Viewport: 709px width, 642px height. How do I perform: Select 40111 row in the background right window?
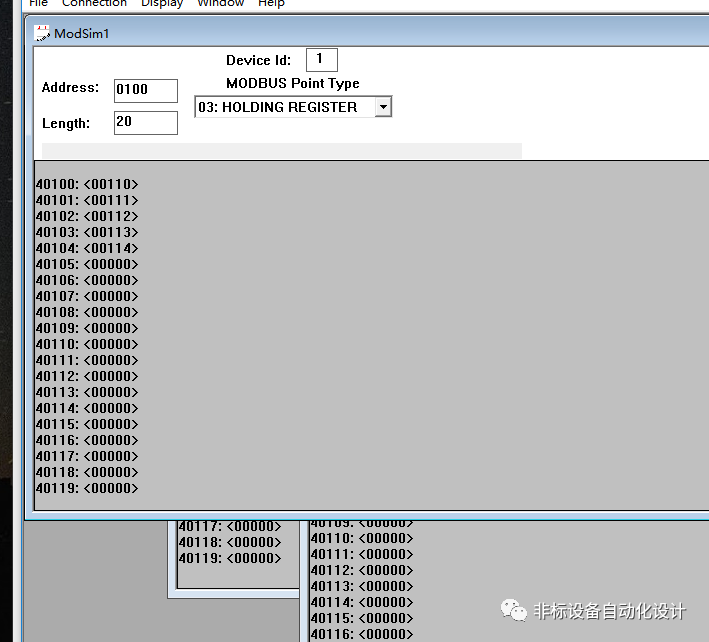(362, 554)
